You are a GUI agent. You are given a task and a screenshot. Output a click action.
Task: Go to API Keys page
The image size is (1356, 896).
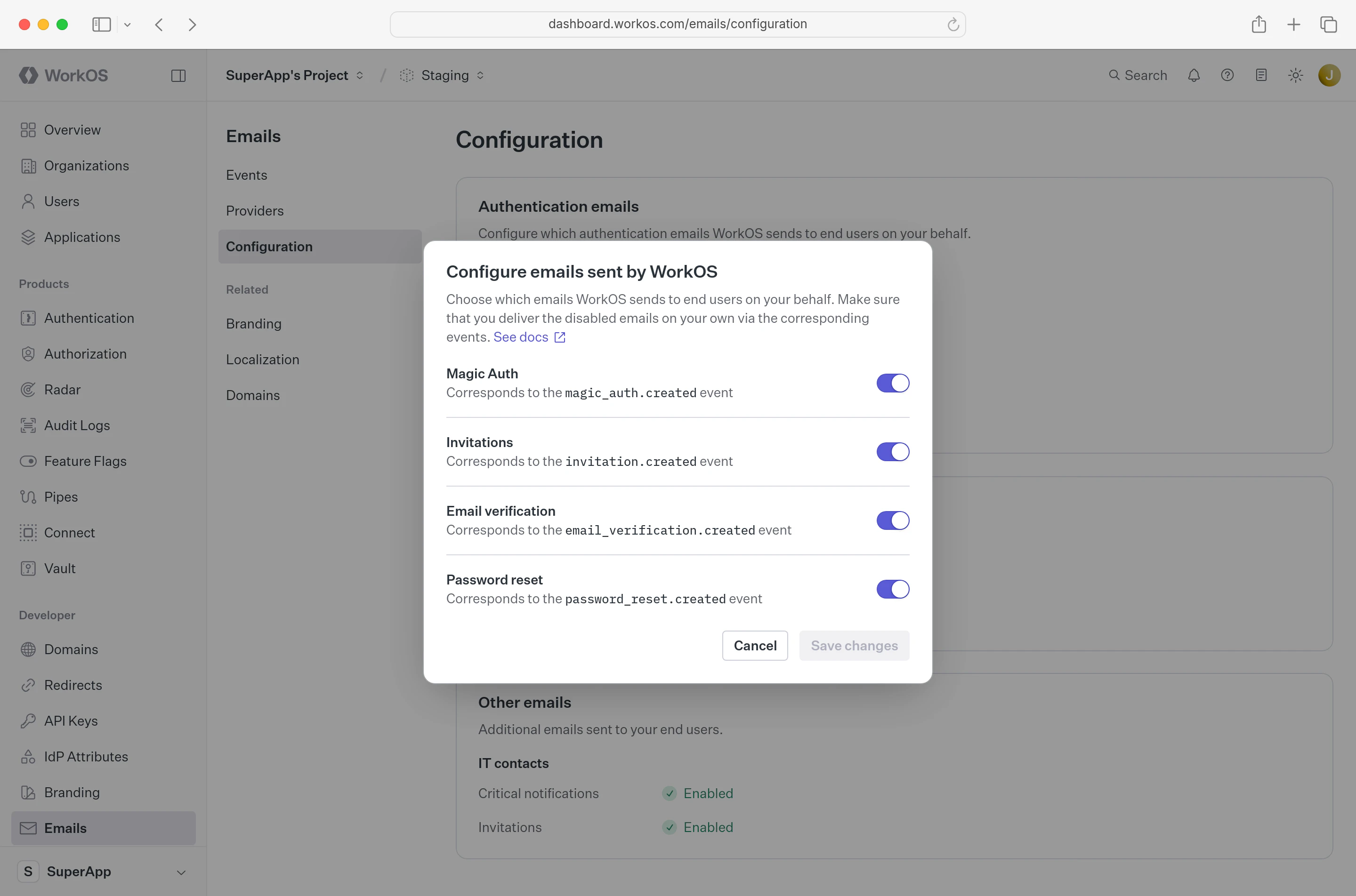pos(71,720)
